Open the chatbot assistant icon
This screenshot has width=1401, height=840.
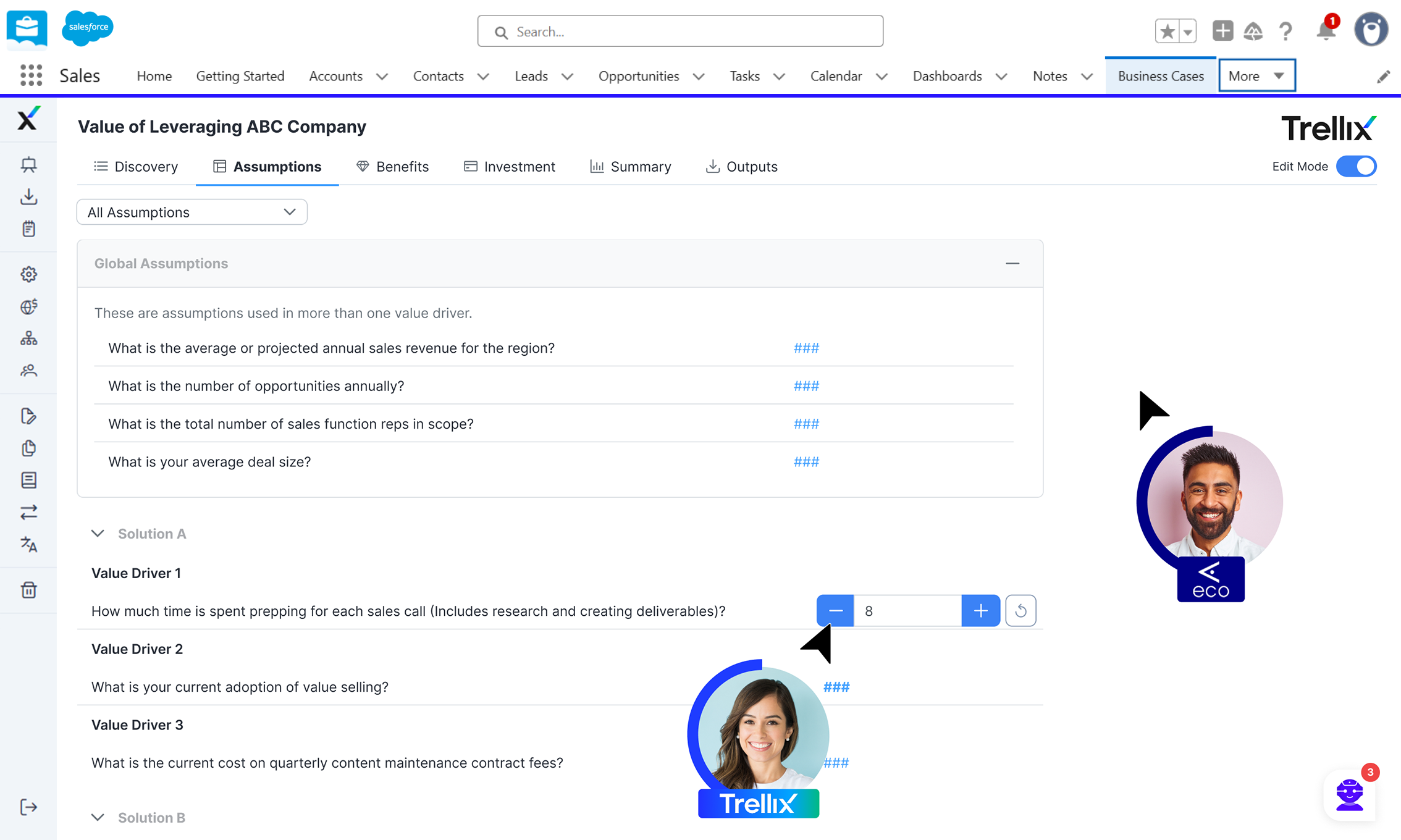pos(1350,795)
